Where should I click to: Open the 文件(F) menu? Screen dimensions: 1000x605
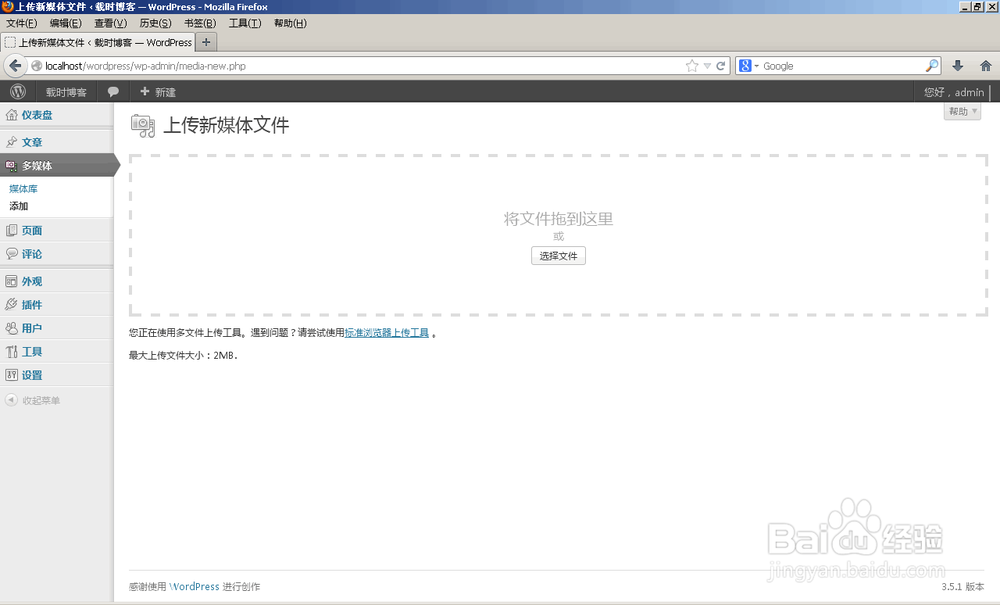(22, 23)
